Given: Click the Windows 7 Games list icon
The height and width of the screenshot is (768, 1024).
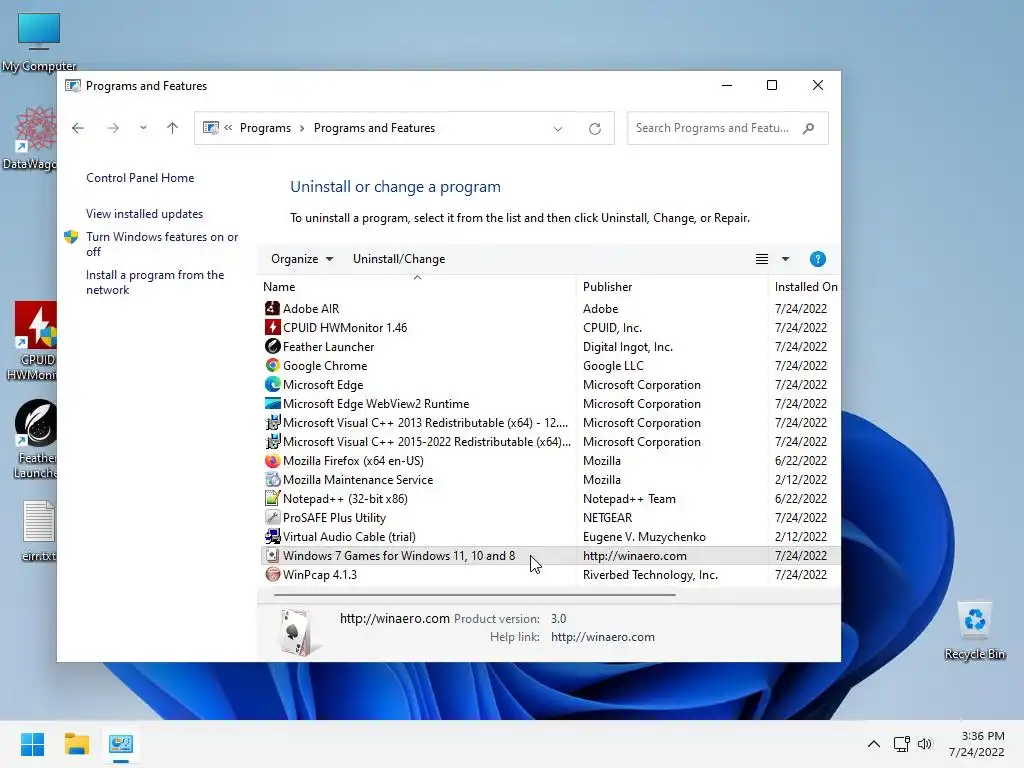Looking at the screenshot, I should [272, 555].
